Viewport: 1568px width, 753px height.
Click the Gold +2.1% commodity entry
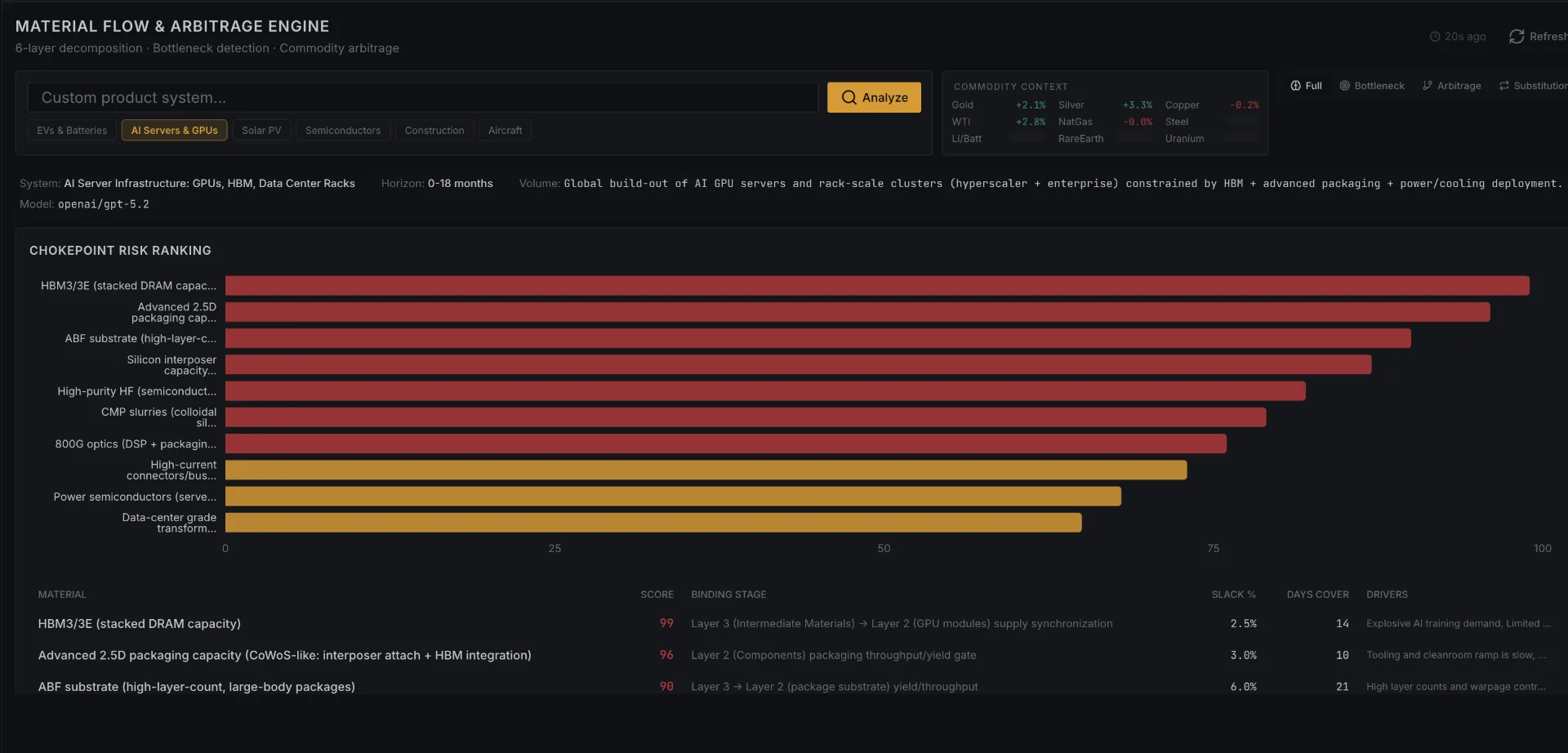(998, 105)
